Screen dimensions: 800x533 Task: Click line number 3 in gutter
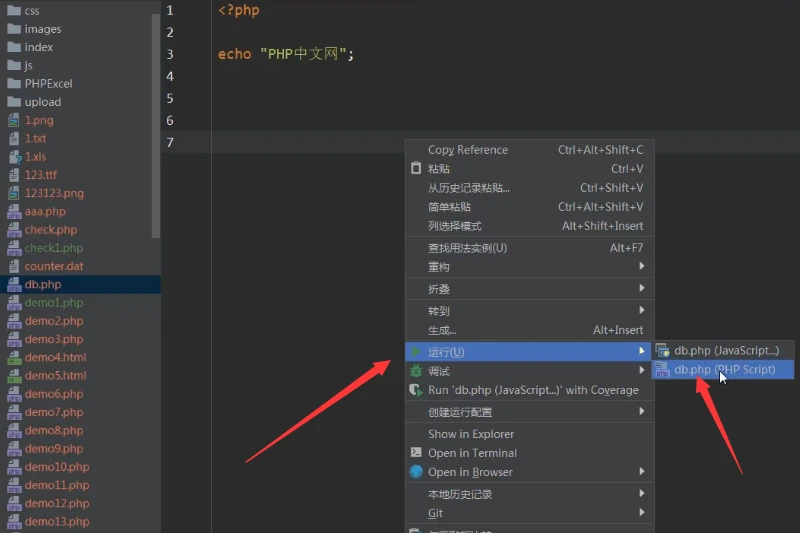[170, 54]
